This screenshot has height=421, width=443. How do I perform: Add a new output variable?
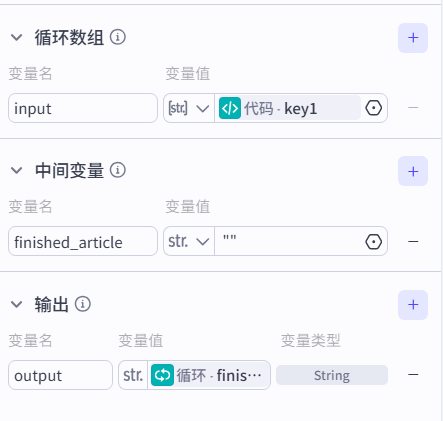(x=413, y=305)
